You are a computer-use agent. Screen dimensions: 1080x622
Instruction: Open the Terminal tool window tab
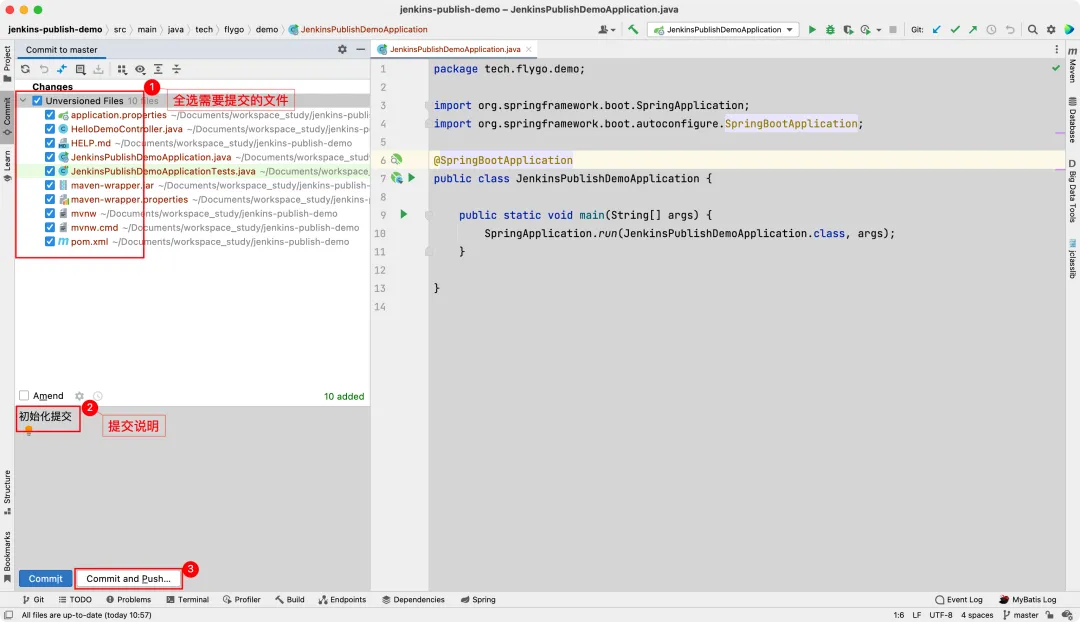point(187,599)
